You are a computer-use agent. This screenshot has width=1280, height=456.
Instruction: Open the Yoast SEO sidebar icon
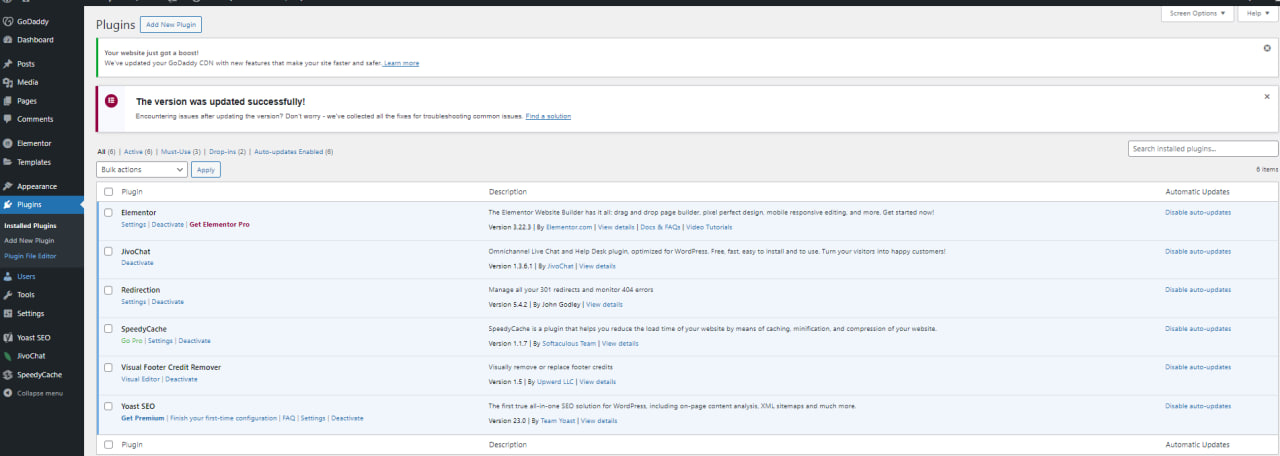[8, 338]
